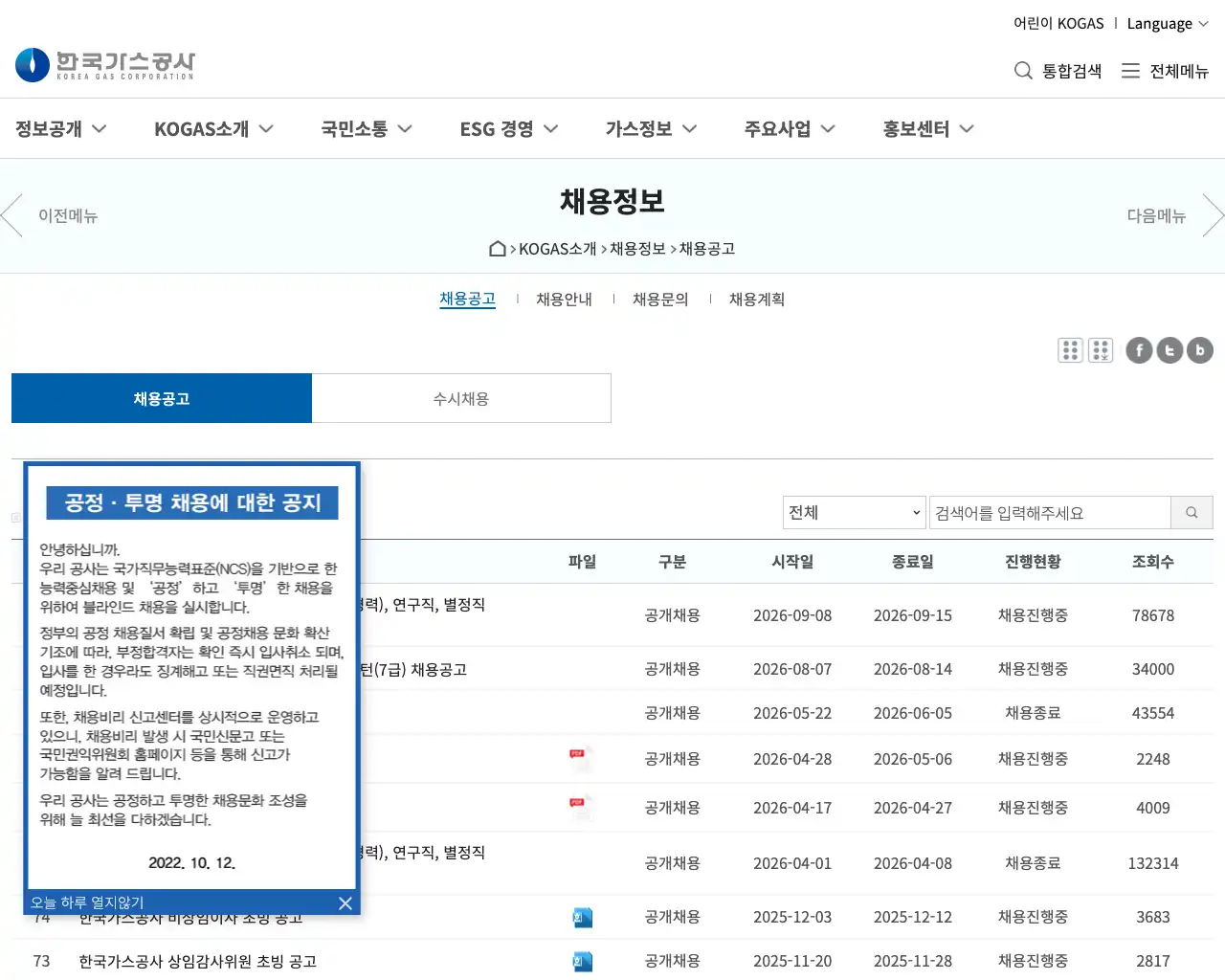Click the 조회수 column header
The height and width of the screenshot is (980, 1225).
(x=1153, y=562)
